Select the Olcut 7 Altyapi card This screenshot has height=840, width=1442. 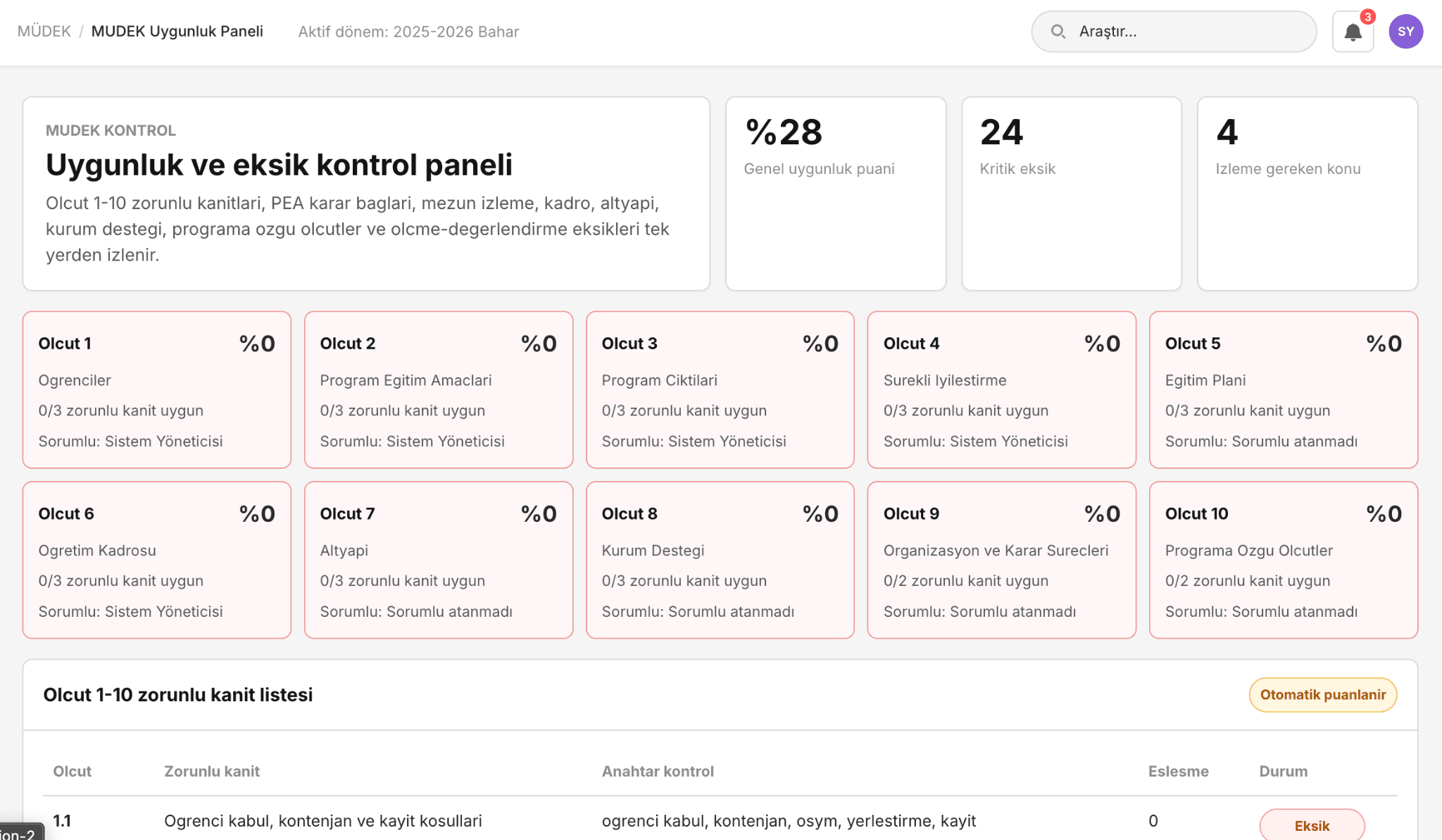point(438,560)
